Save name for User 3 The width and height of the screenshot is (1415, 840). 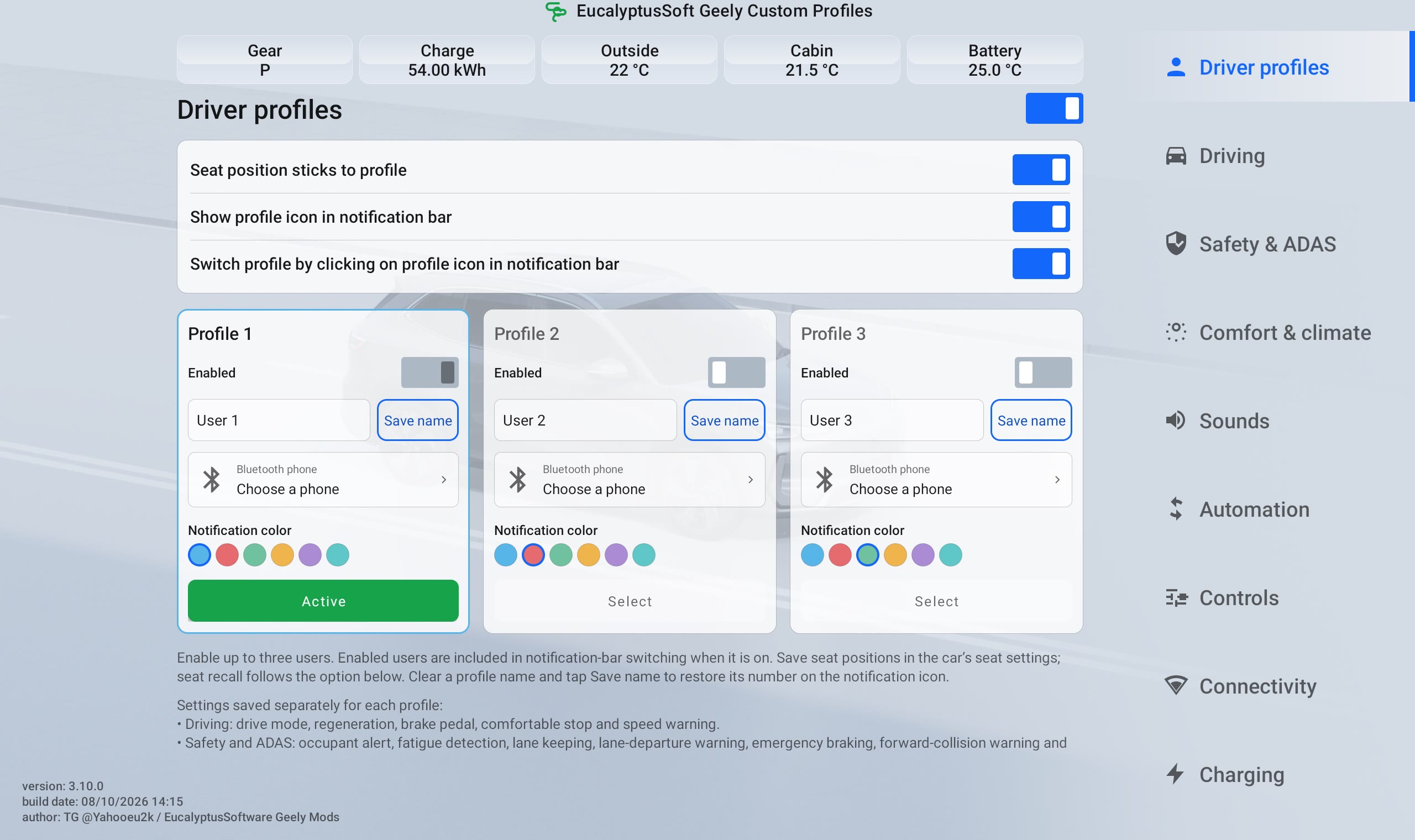point(1031,420)
